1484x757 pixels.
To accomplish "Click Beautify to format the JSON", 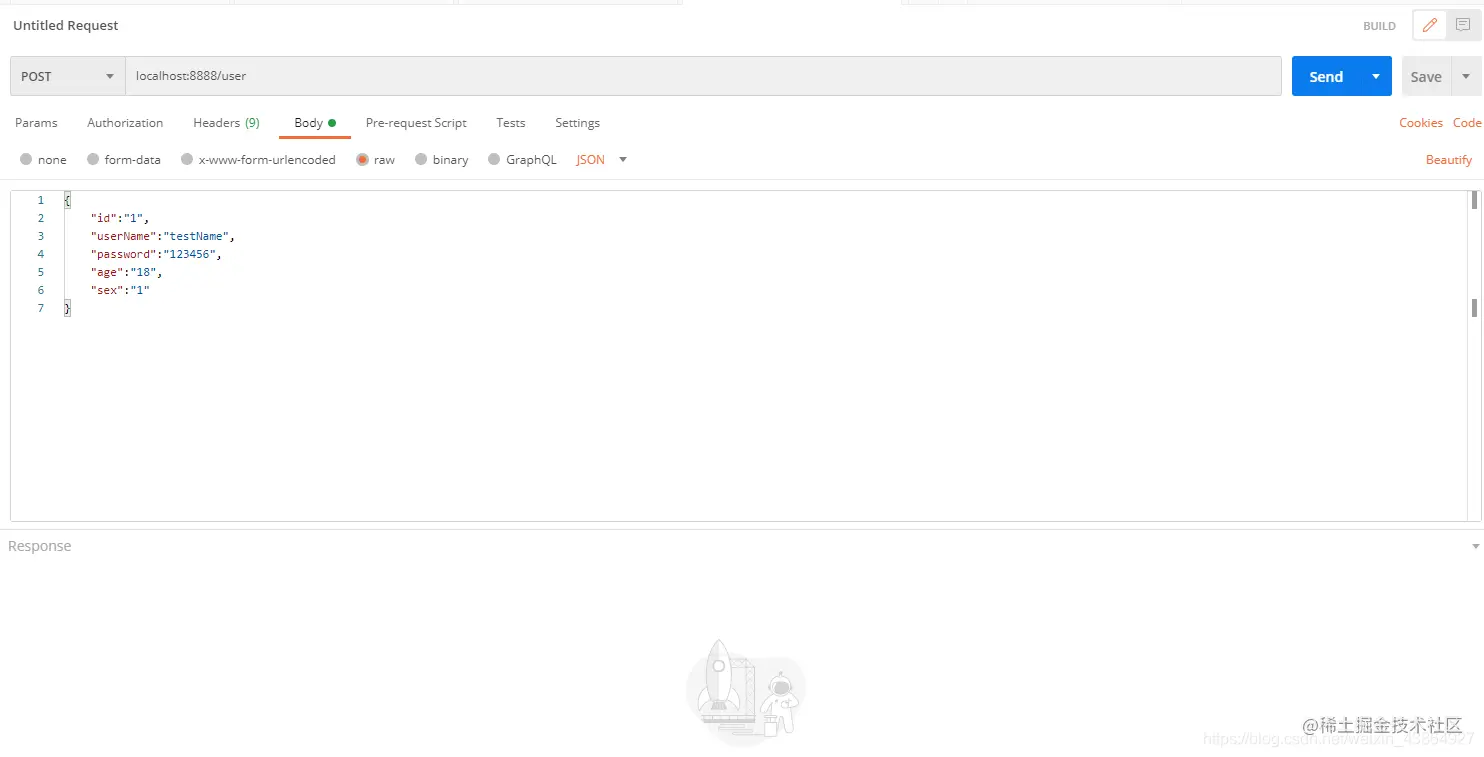I will click(x=1448, y=160).
